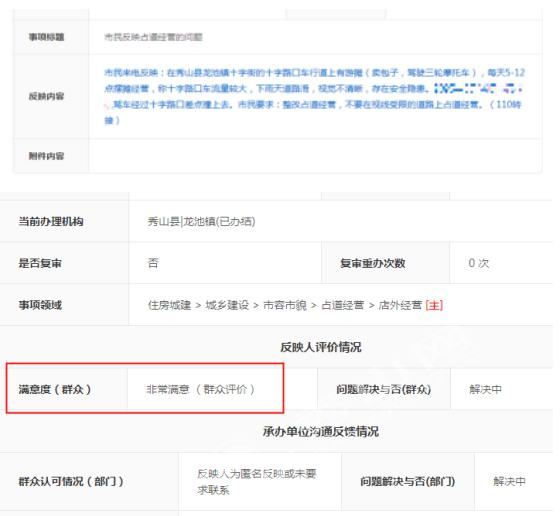The height and width of the screenshot is (516, 560).
Task: Select the 秀山县|龙池镇(已办结) value
Action: 201,221
